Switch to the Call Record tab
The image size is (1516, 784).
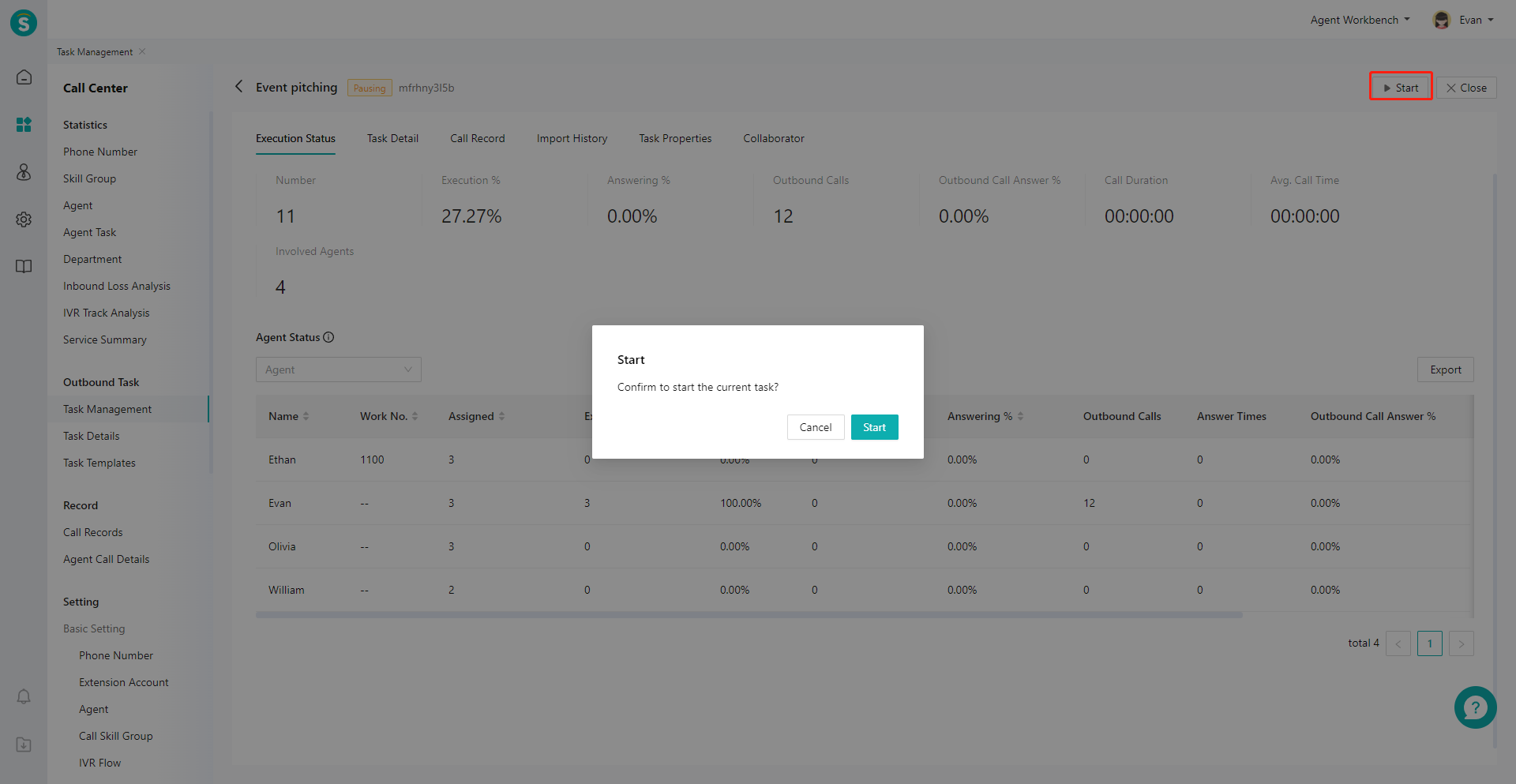tap(477, 138)
